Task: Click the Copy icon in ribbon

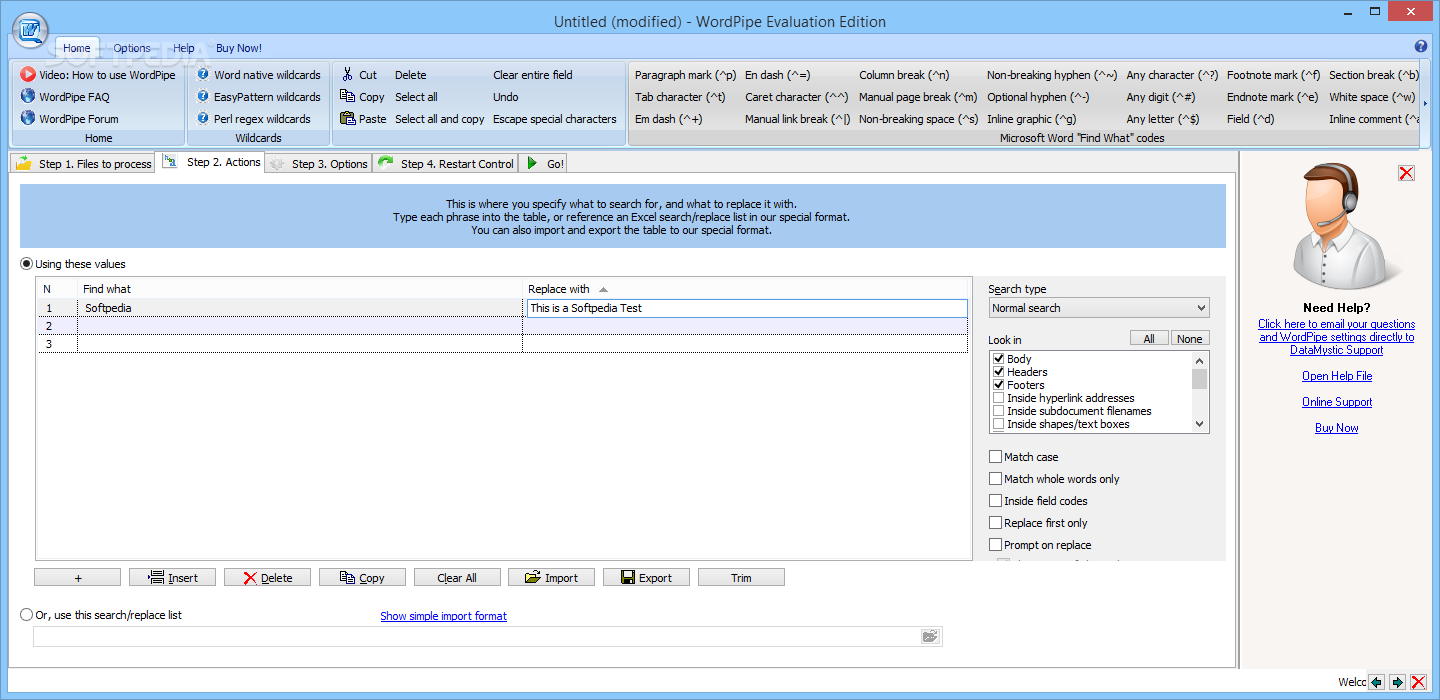Action: tap(347, 97)
